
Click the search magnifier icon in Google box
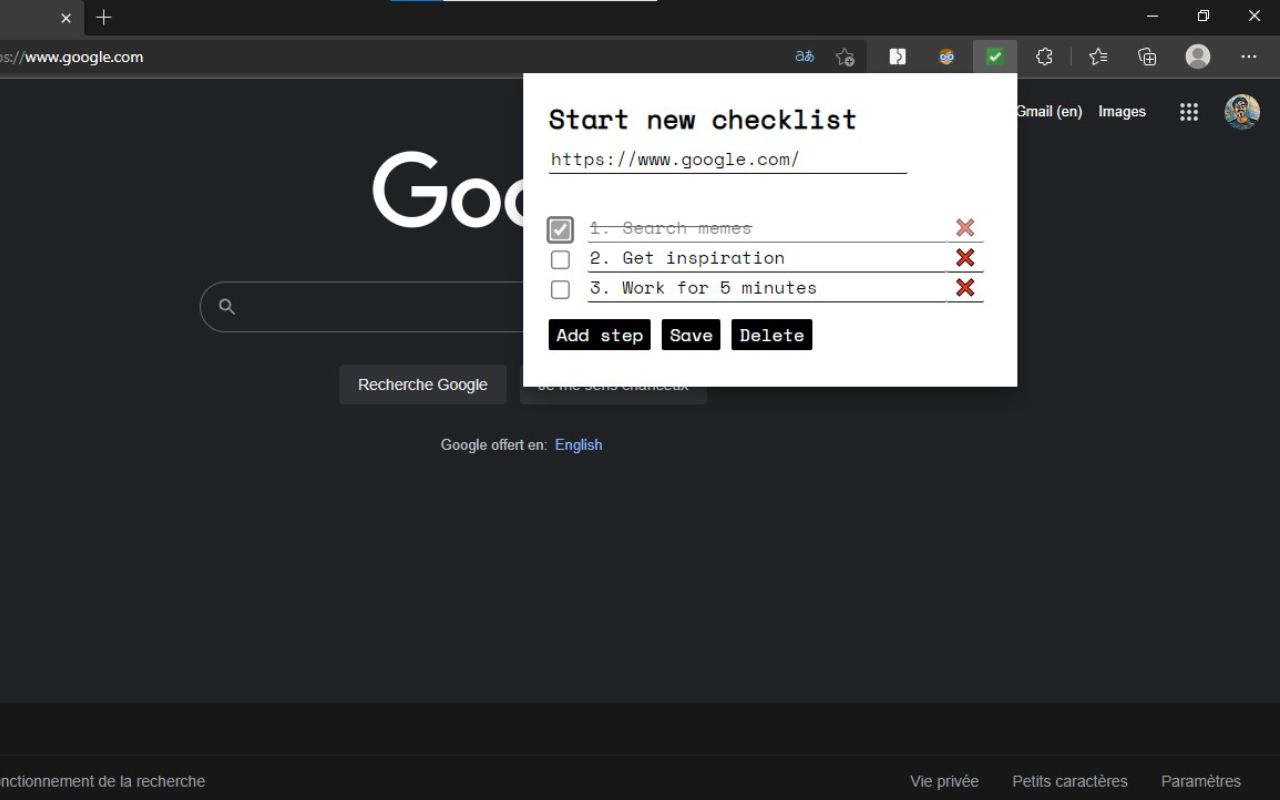tap(227, 307)
